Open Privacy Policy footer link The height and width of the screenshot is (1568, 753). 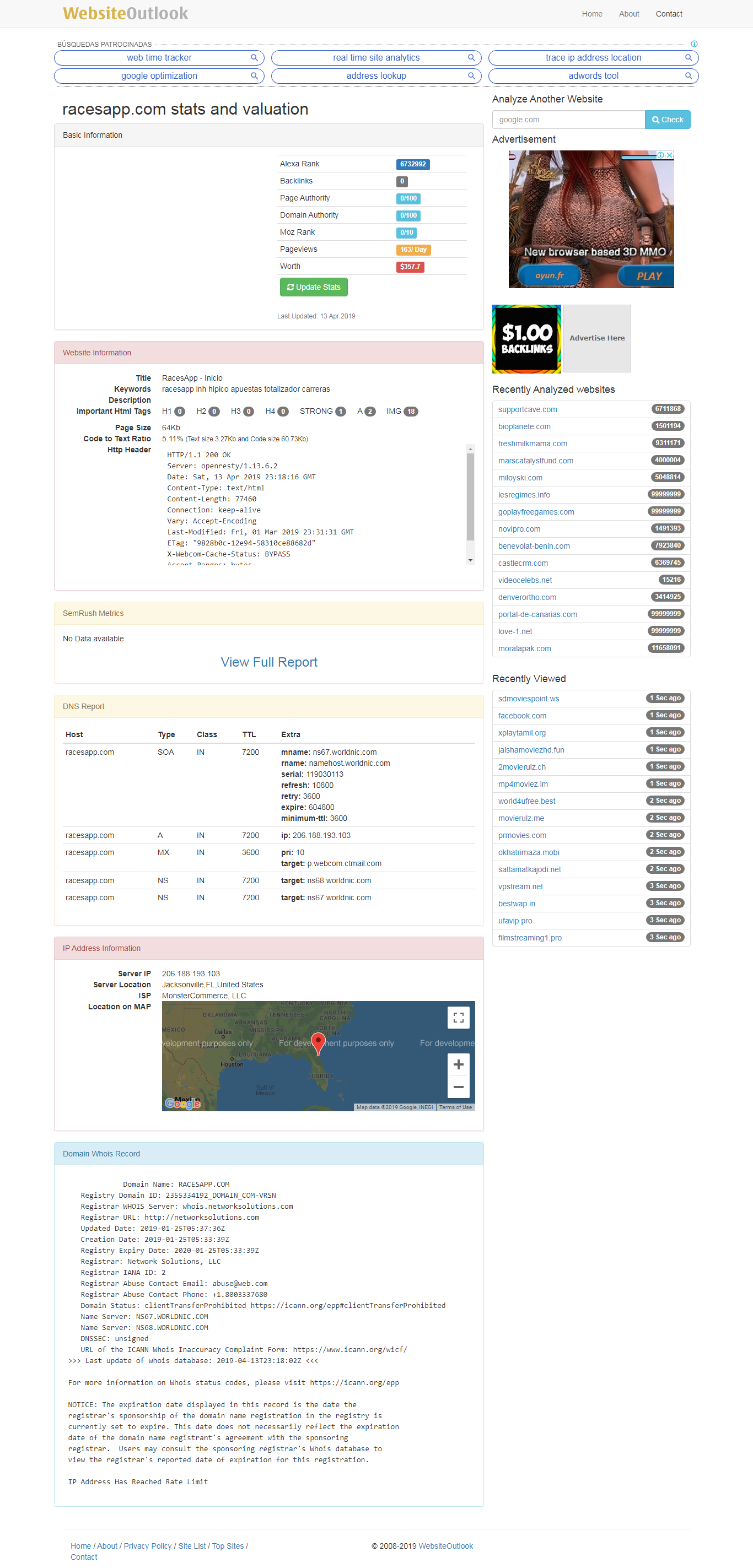pos(147,1546)
